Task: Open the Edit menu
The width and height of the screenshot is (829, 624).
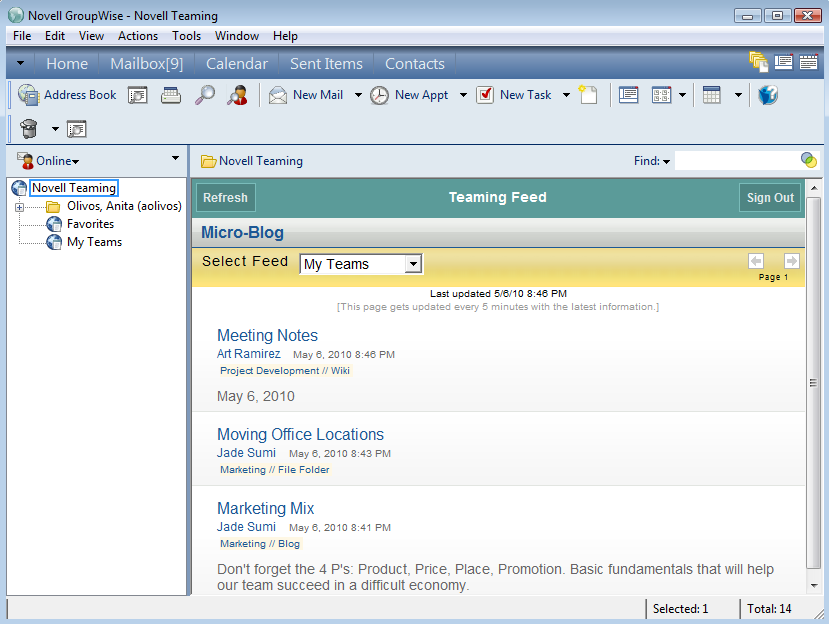Action: [x=55, y=36]
